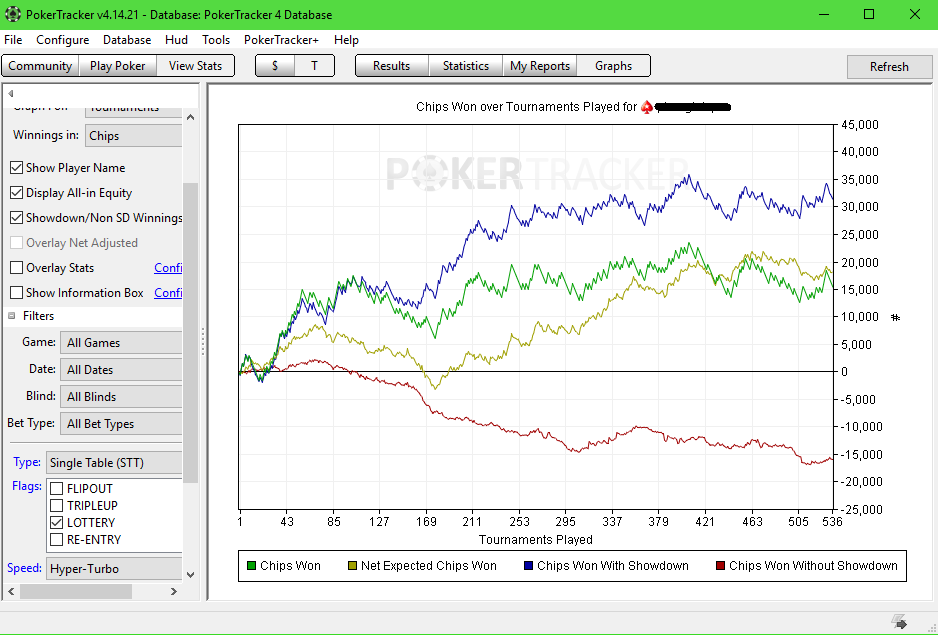Viewport: 938px width, 635px height.
Task: Open the Winnings in Chips dropdown
Action: (x=133, y=136)
